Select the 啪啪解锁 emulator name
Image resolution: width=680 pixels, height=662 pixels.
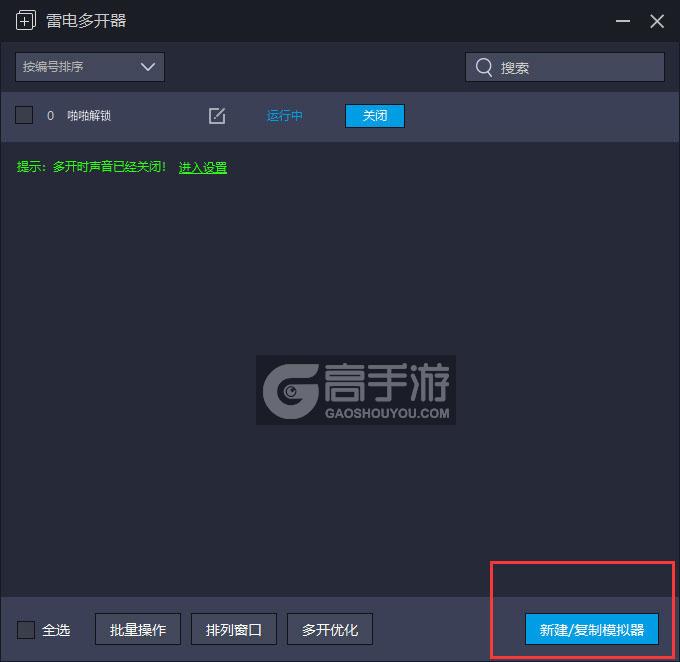pyautogui.click(x=89, y=115)
